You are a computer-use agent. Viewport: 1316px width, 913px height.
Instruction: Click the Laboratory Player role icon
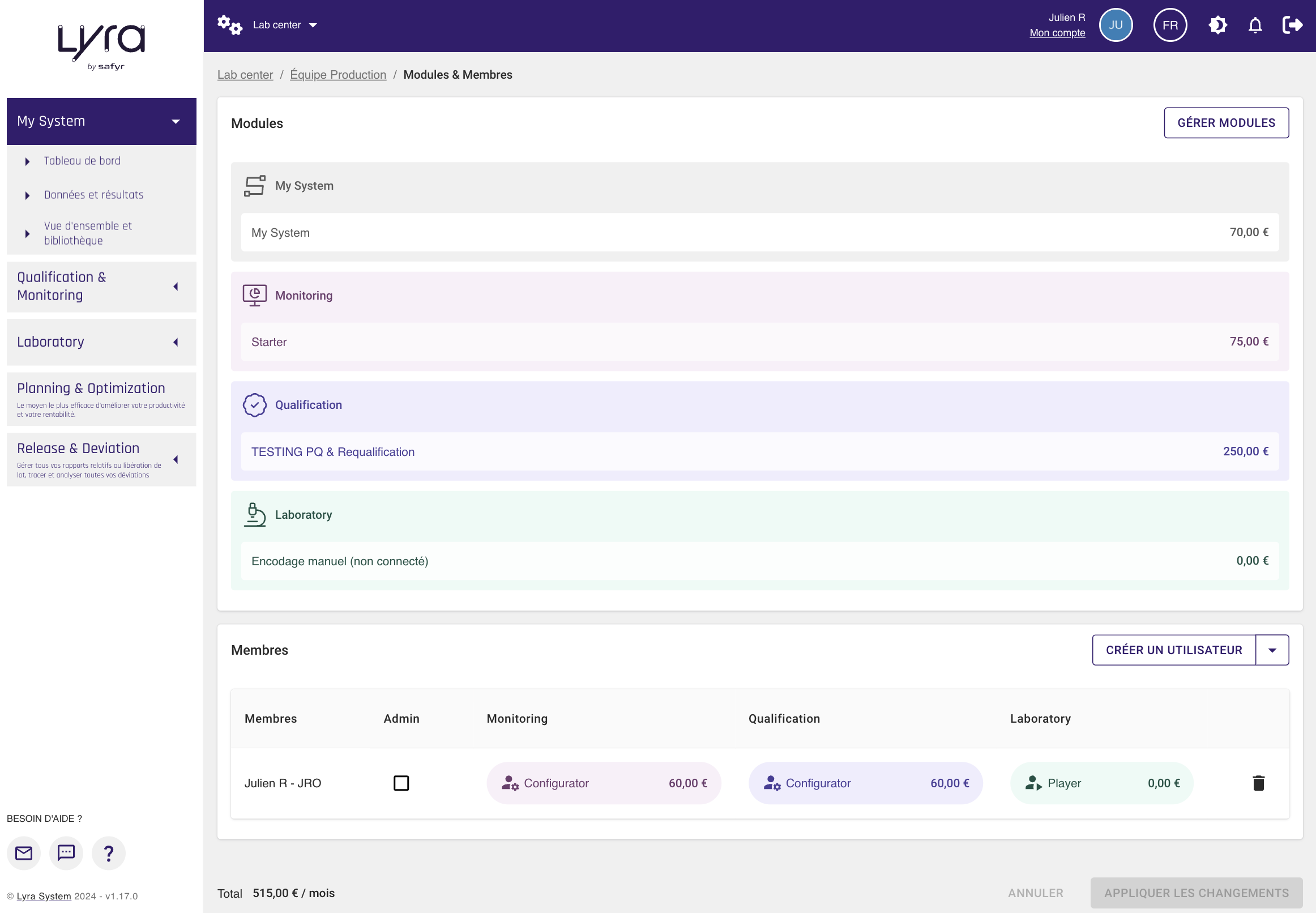1033,783
